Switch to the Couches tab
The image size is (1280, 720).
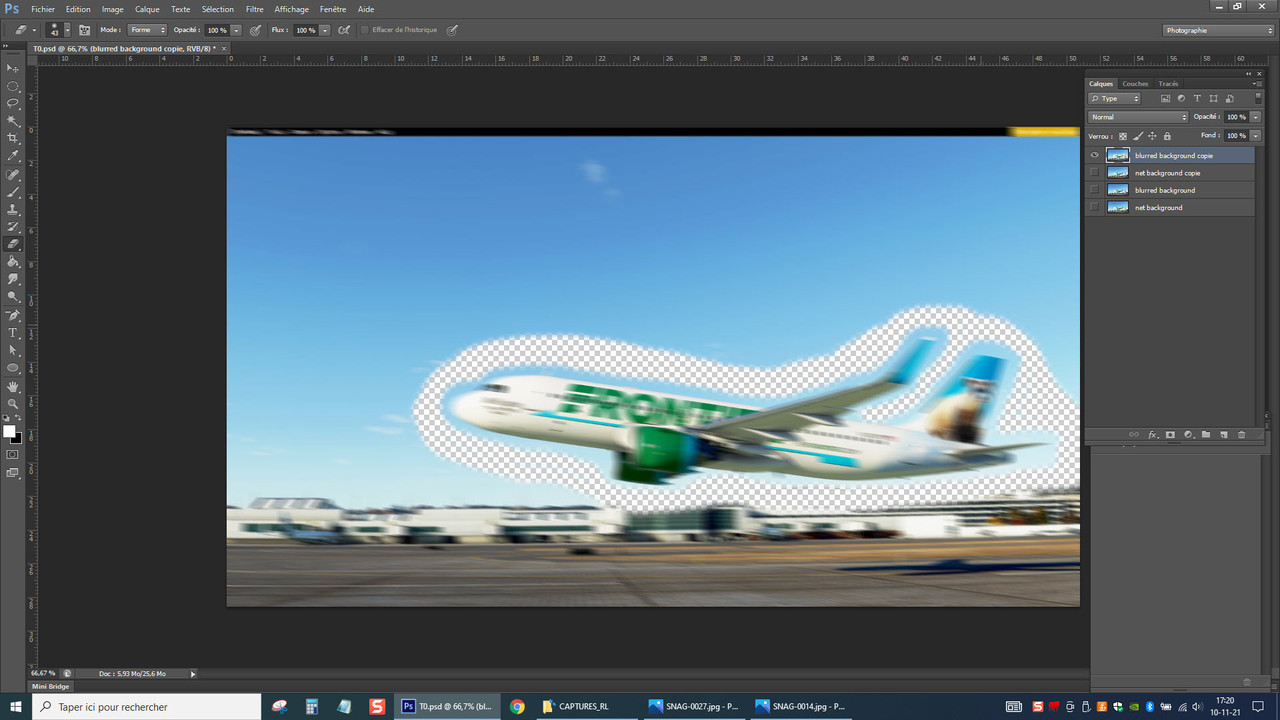pyautogui.click(x=1135, y=84)
